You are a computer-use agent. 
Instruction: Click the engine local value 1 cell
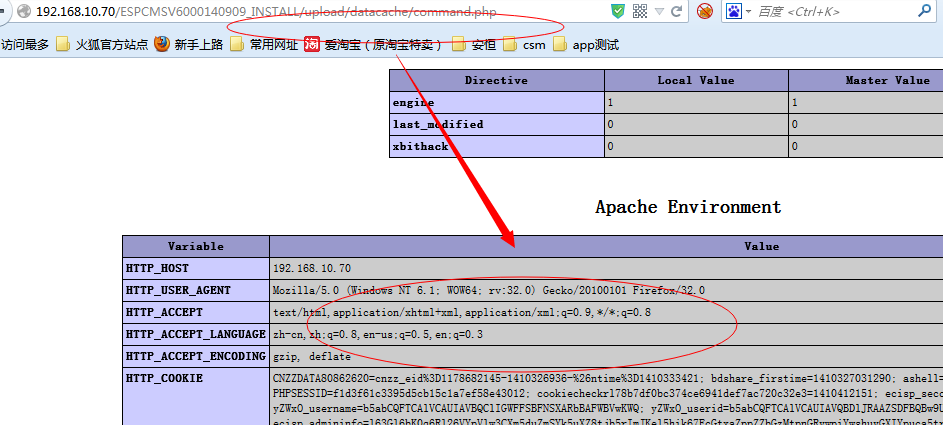click(x=696, y=103)
